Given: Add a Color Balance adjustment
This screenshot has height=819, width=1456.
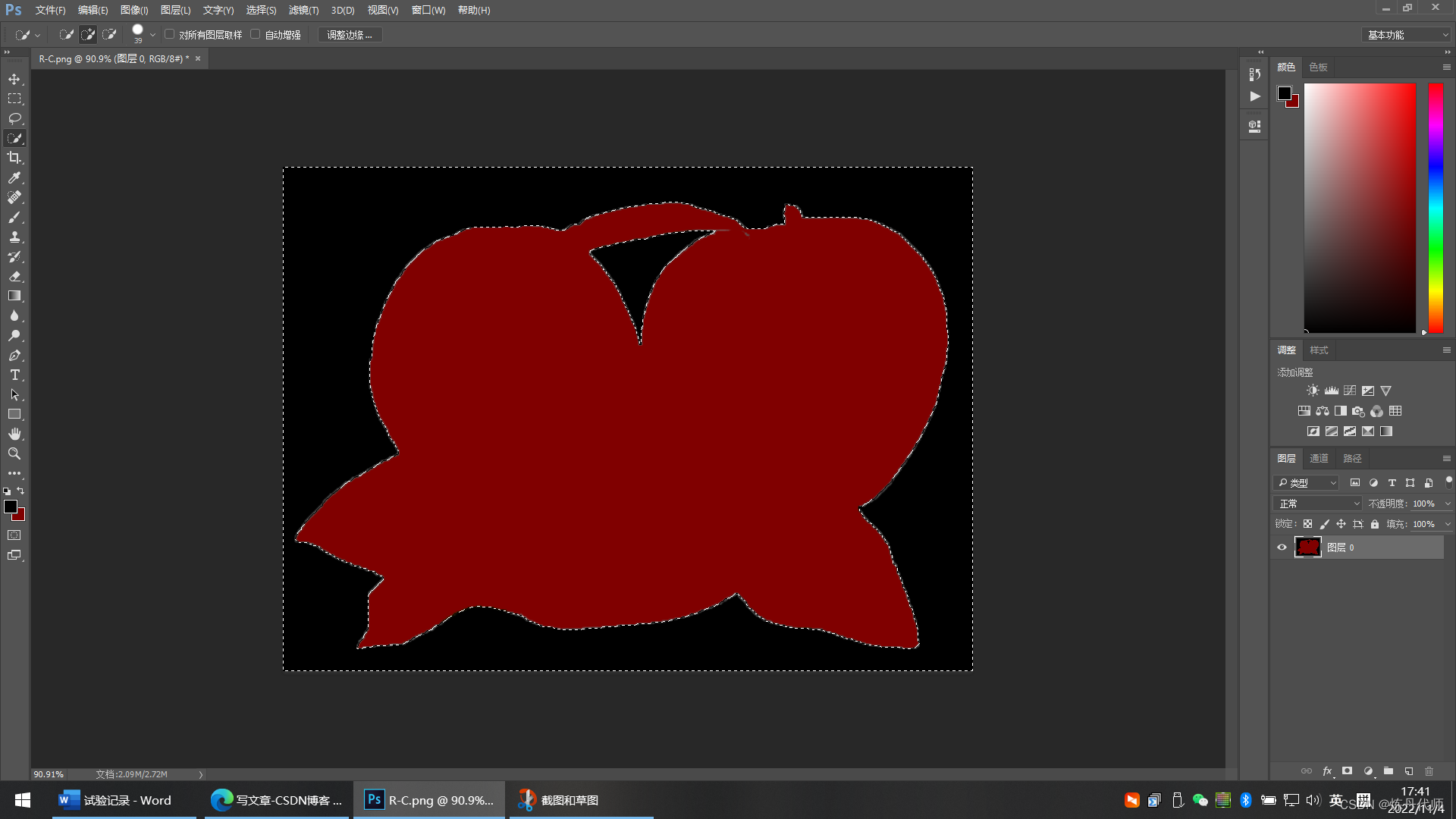Looking at the screenshot, I should pyautogui.click(x=1323, y=411).
